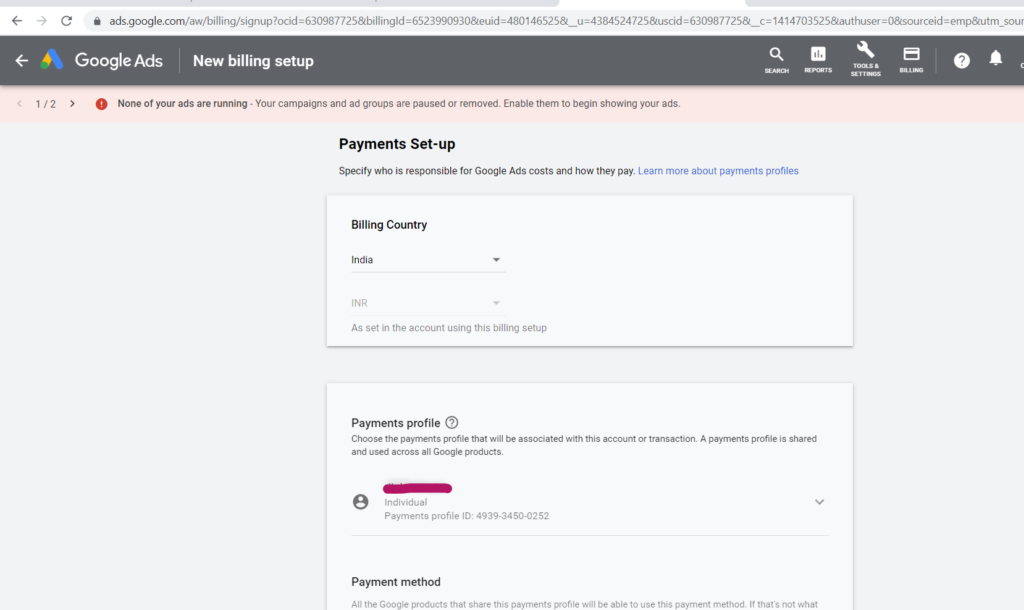The height and width of the screenshot is (610, 1024).
Task: Go to next alert notification
Action: (72, 104)
